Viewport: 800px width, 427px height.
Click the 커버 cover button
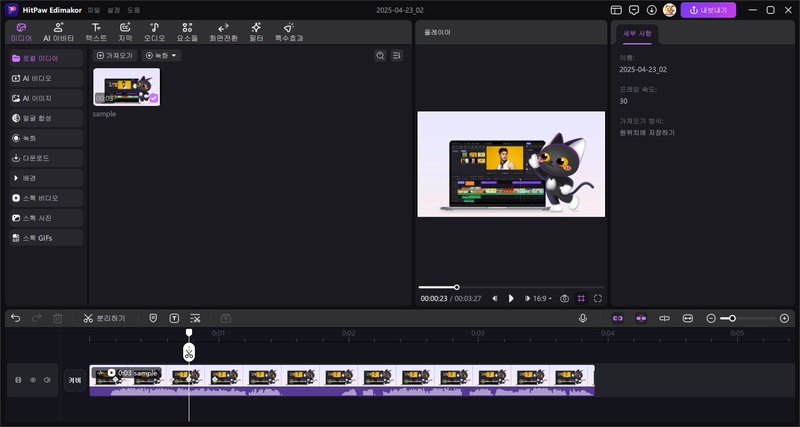[75, 380]
